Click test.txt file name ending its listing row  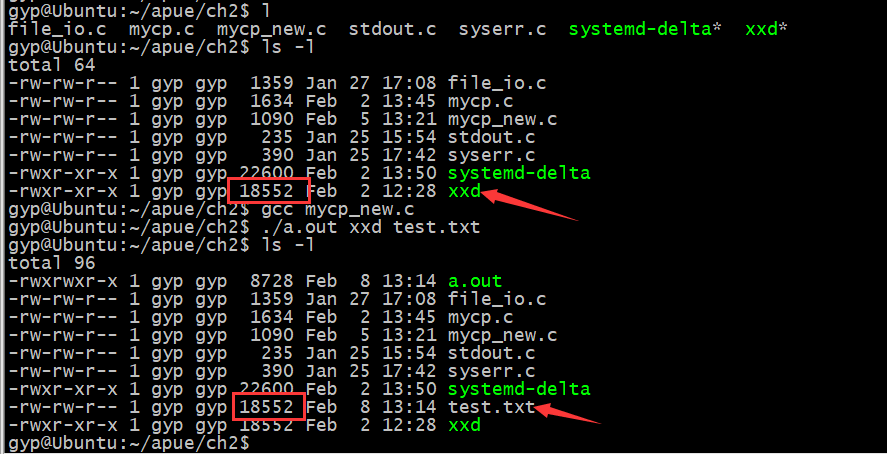[491, 407]
